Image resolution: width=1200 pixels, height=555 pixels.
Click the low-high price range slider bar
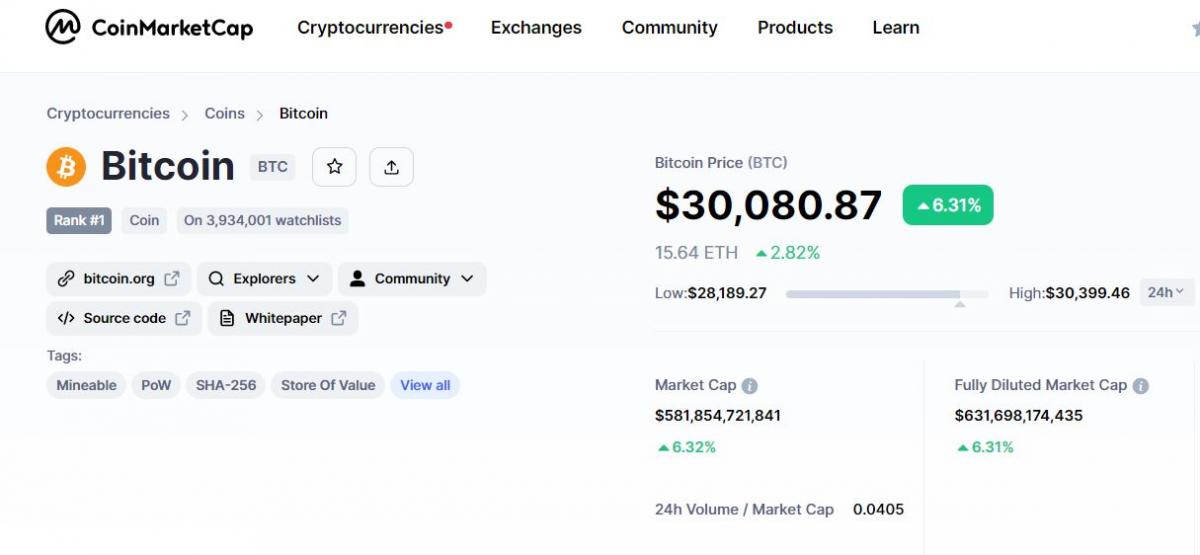[887, 294]
